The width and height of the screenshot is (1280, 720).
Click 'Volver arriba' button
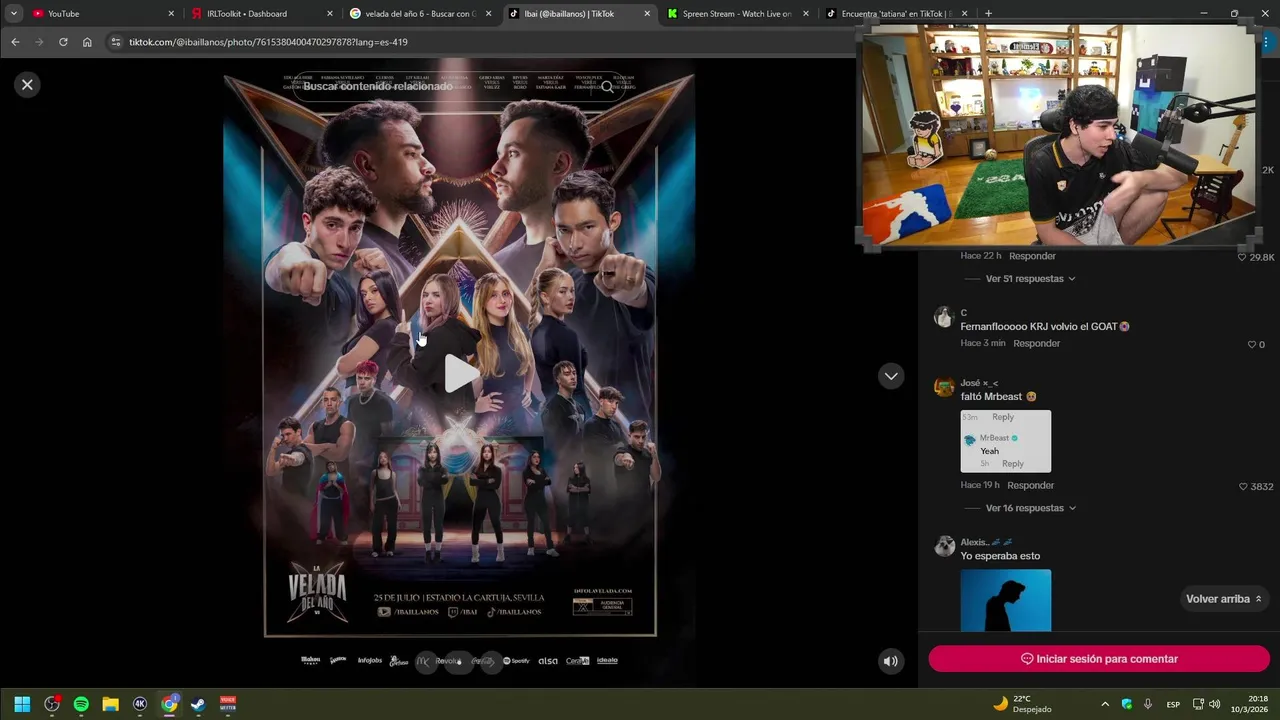tap(1224, 599)
